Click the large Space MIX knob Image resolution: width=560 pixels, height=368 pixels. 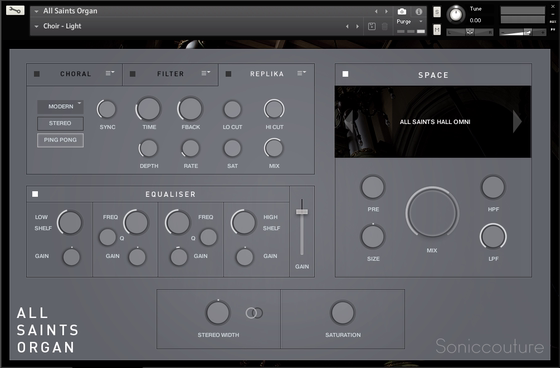432,213
